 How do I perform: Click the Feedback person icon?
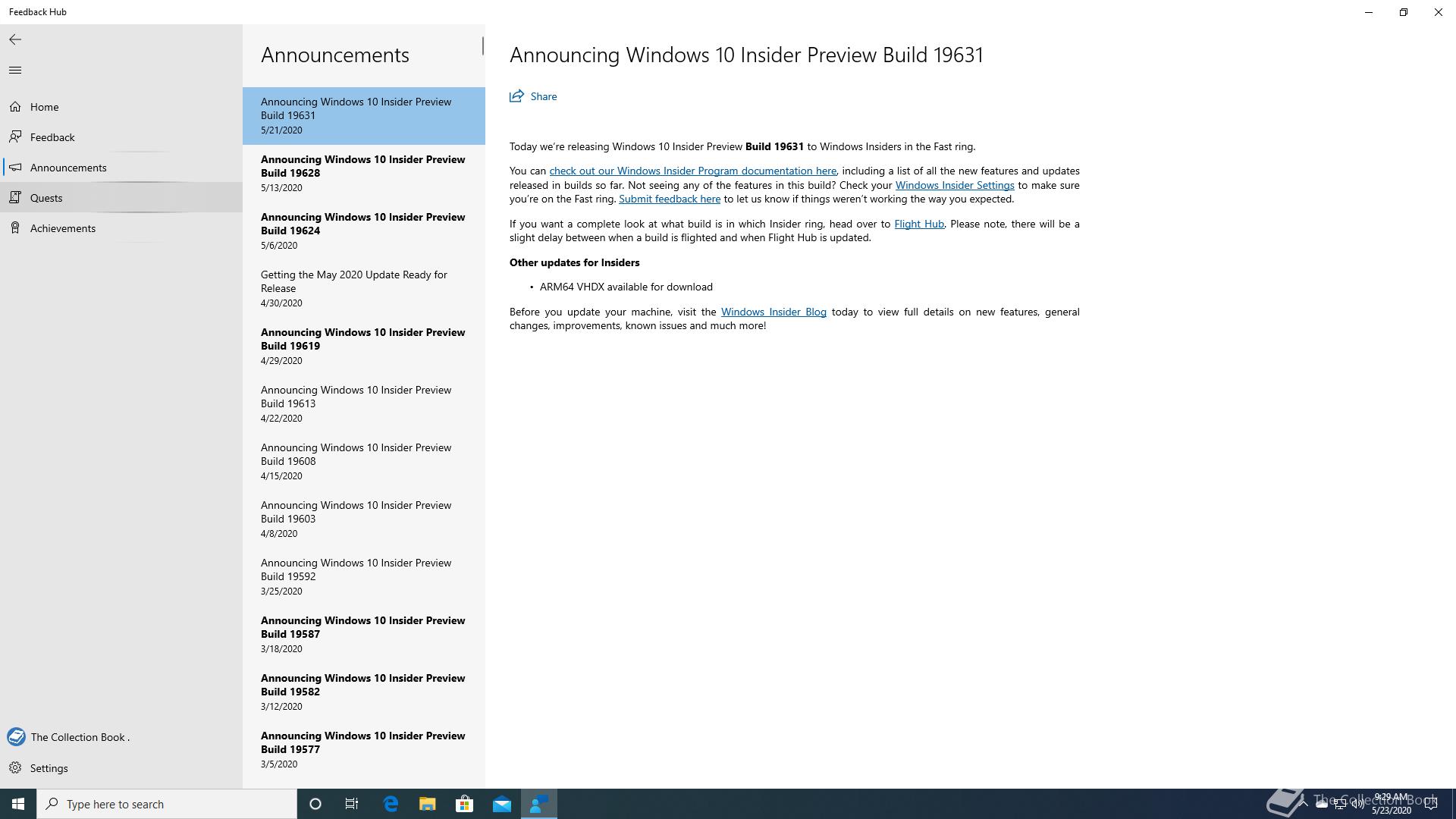15,137
